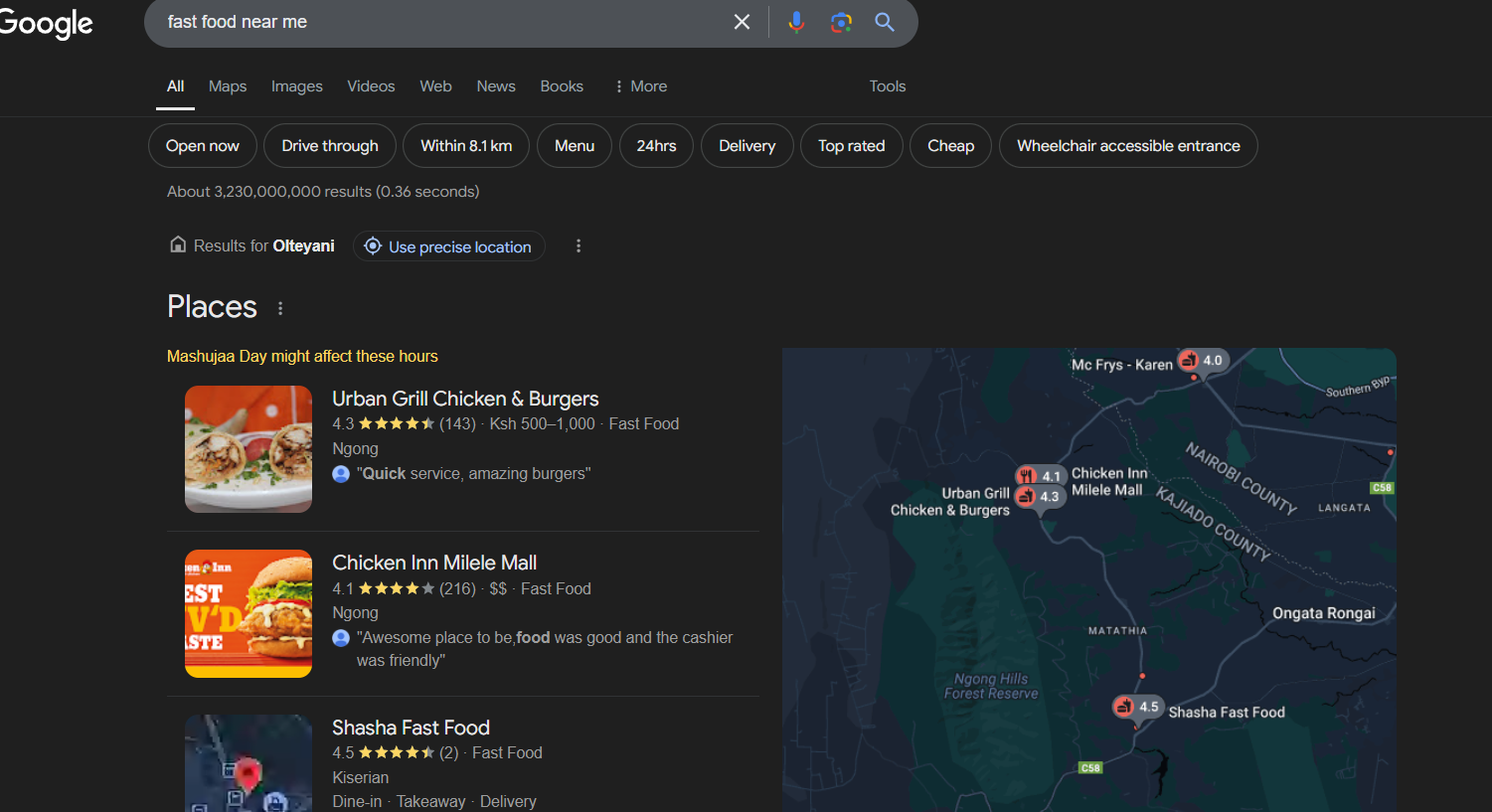Switch to the Maps tab
Screen dimensions: 1492x812
point(228,86)
